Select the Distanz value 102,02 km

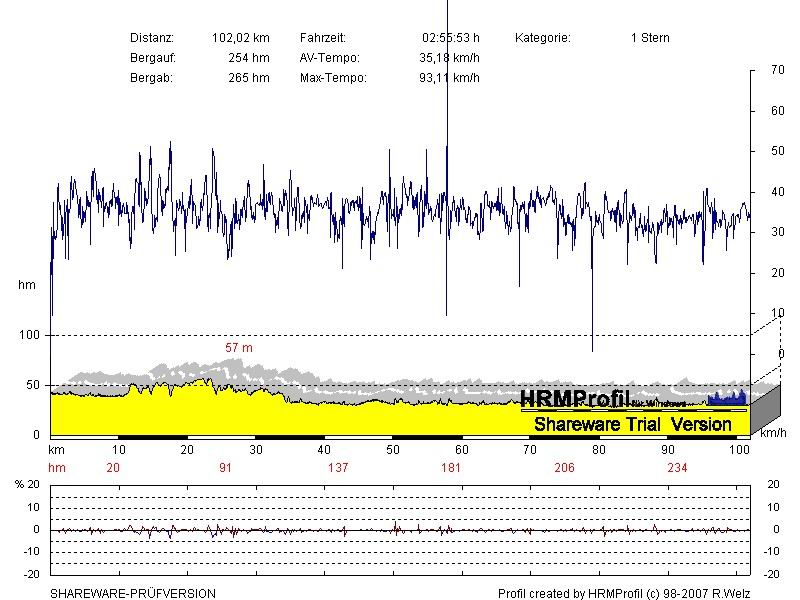(x=240, y=38)
